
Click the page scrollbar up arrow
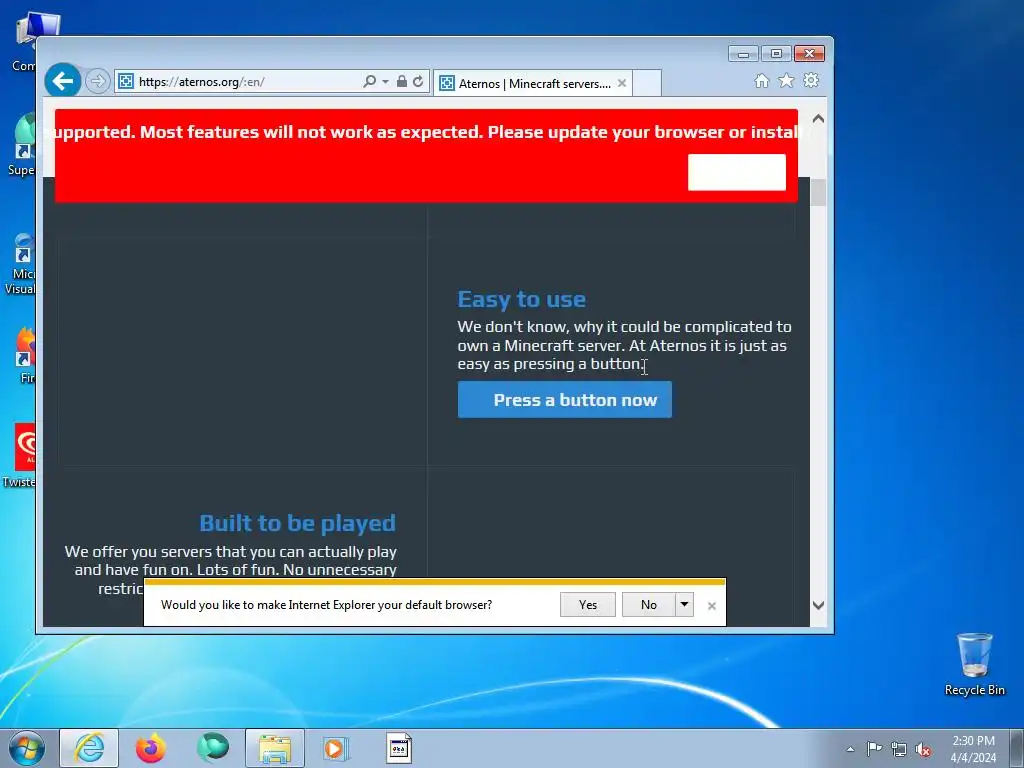click(x=818, y=119)
